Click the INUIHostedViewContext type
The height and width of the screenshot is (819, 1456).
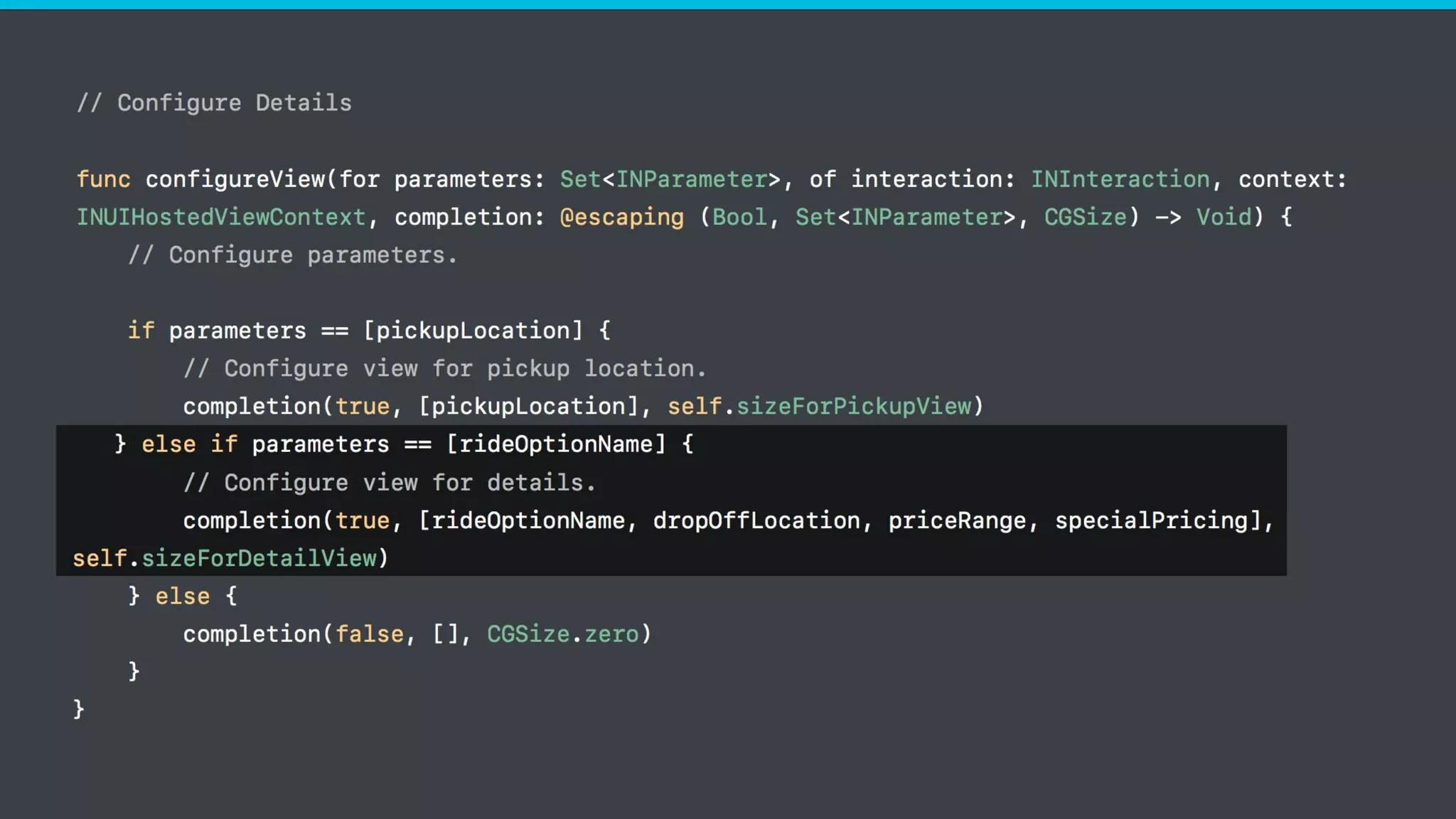220,217
